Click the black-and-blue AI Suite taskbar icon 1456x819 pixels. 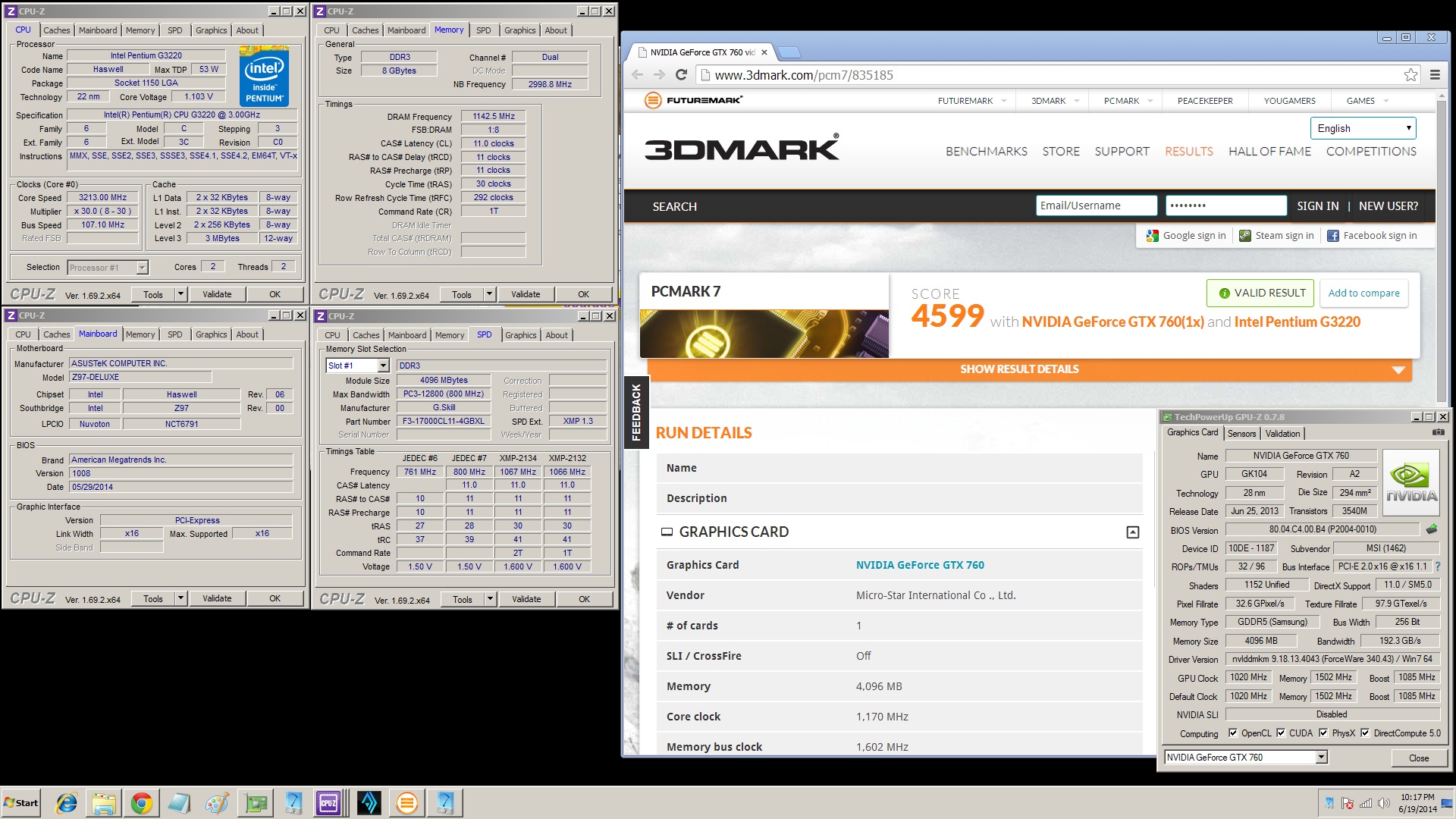pyautogui.click(x=369, y=802)
